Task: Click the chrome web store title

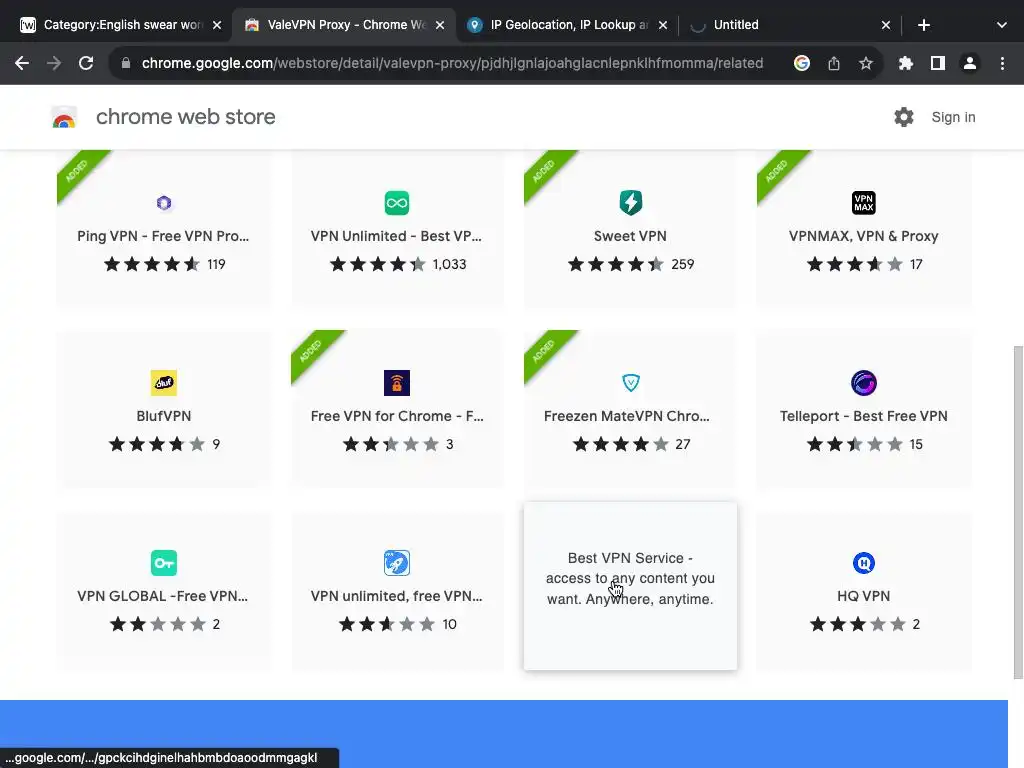Action: [185, 117]
